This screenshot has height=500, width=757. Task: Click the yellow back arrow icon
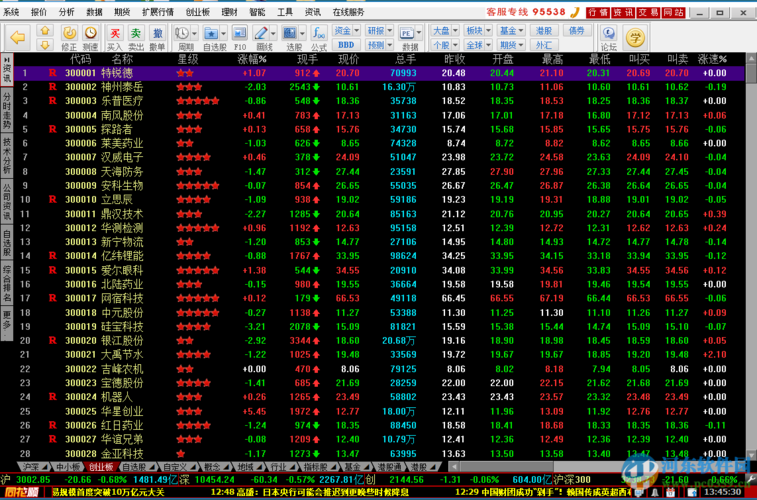click(x=17, y=37)
